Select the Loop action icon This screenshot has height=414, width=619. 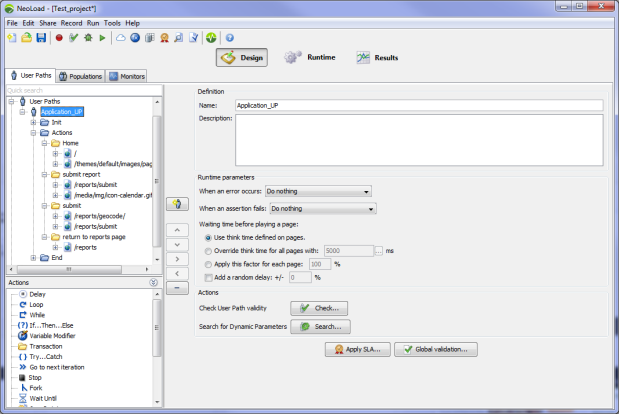click(x=22, y=304)
